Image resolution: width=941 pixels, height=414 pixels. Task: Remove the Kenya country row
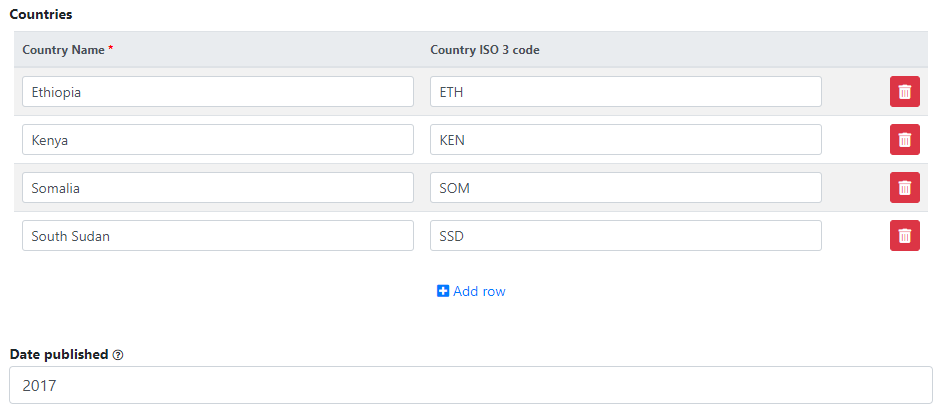click(x=904, y=139)
